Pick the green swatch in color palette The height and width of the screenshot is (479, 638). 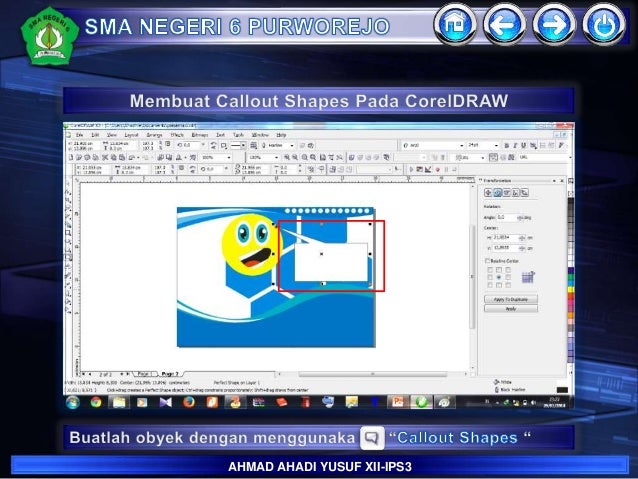pyautogui.click(x=571, y=277)
